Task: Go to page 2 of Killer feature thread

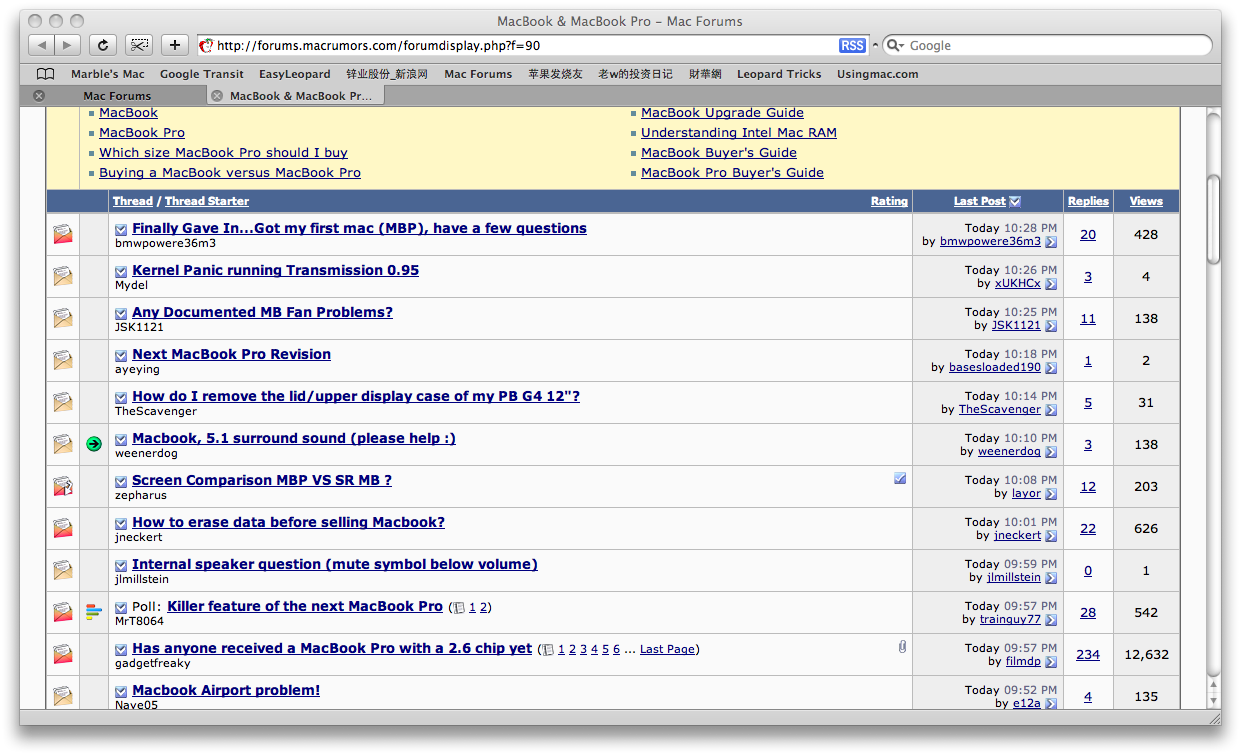Action: [x=484, y=607]
